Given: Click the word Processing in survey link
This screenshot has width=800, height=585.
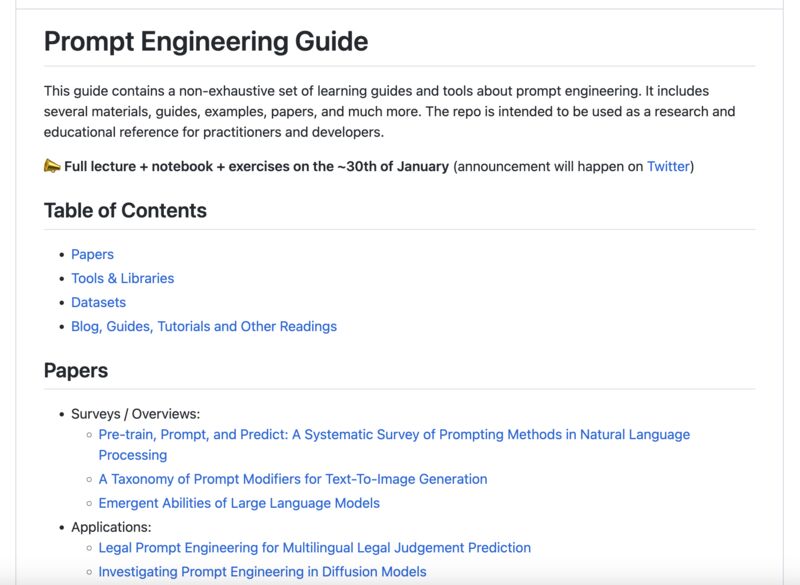Looking at the screenshot, I should tap(133, 455).
